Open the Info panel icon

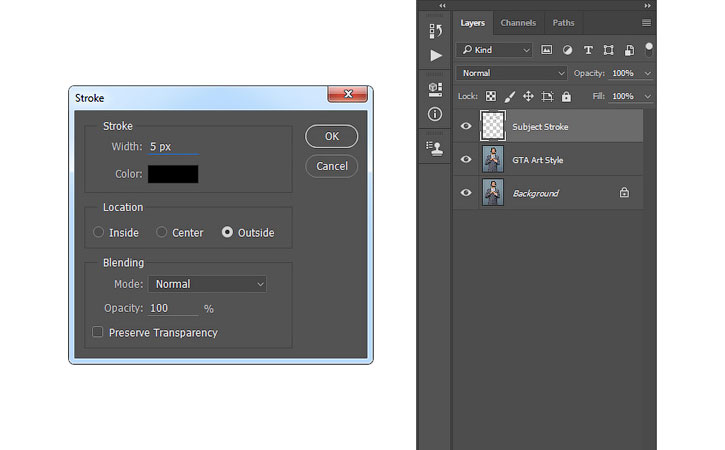435,114
